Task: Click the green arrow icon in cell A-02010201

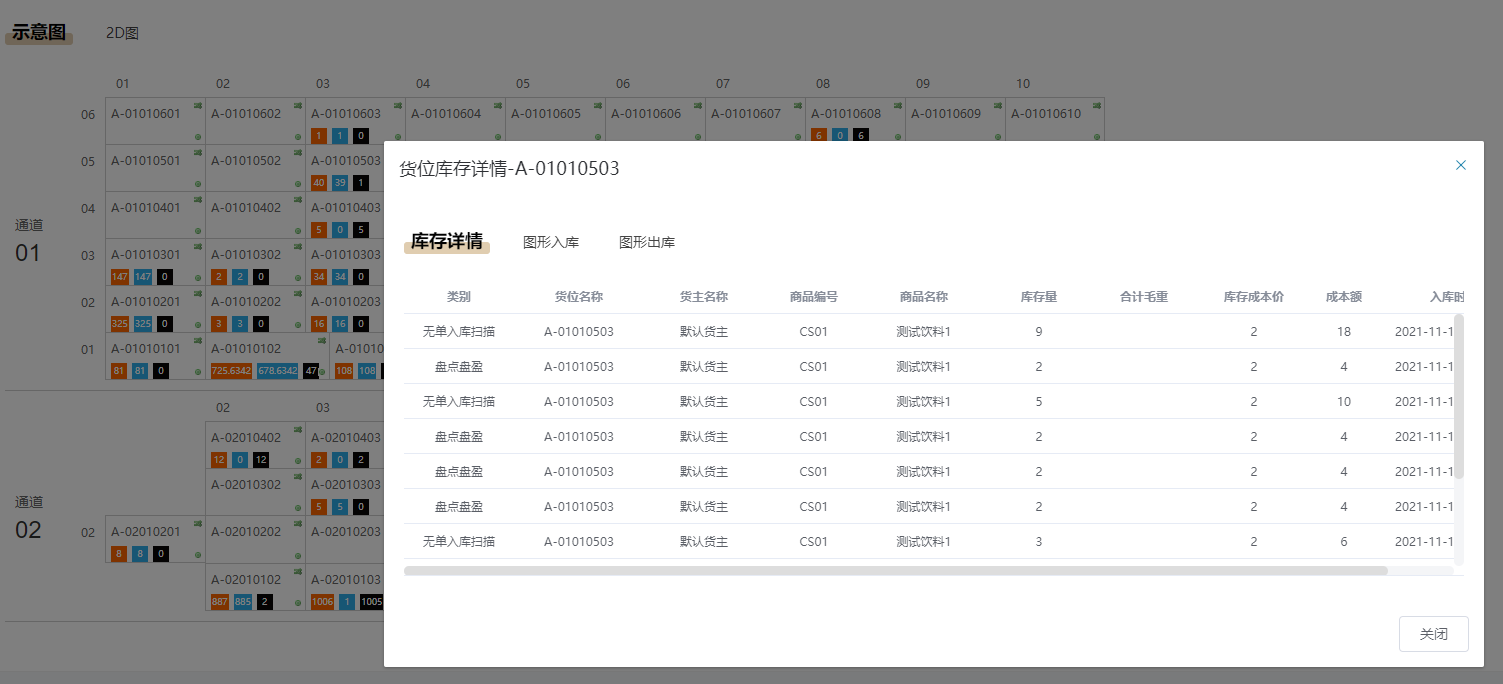Action: point(197,524)
